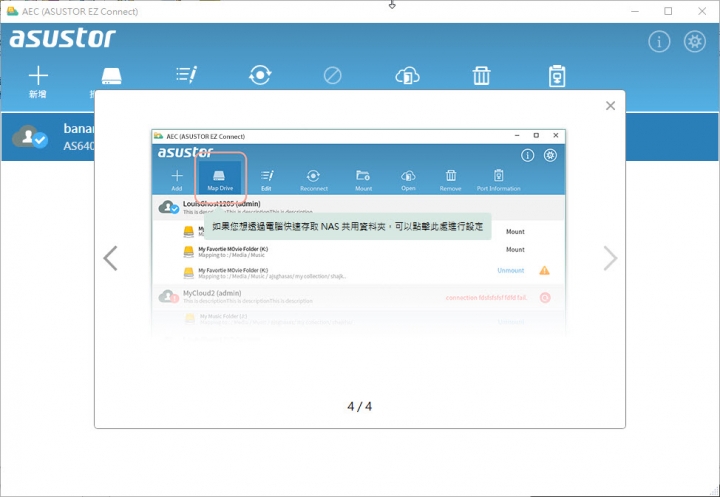Click the Remove trash can toolbar icon
The height and width of the screenshot is (497, 720).
(x=482, y=75)
